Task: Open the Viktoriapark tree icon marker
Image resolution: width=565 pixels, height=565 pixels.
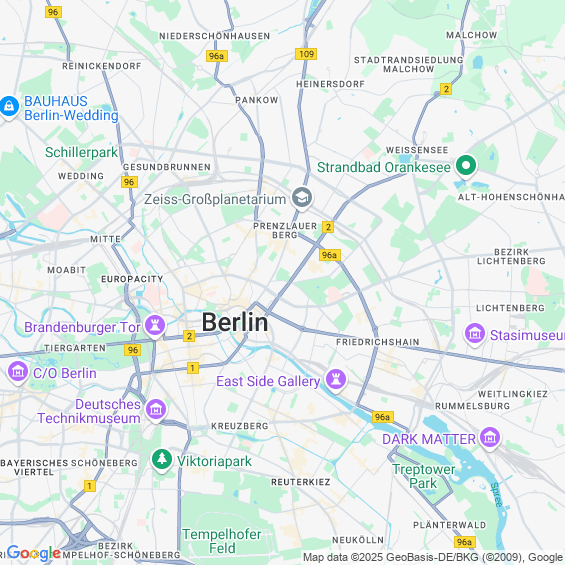Action: tap(162, 460)
